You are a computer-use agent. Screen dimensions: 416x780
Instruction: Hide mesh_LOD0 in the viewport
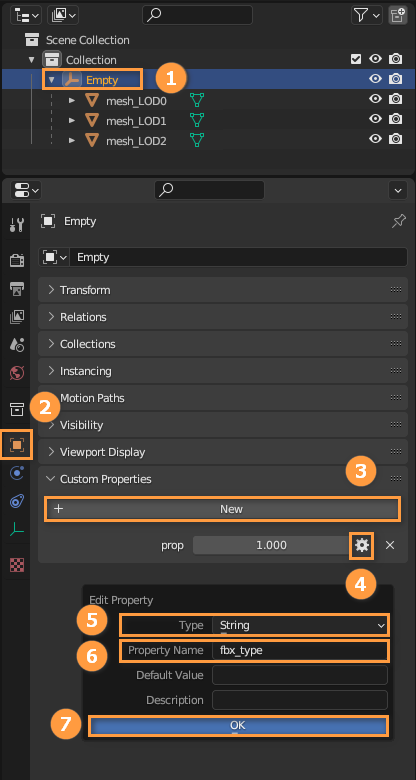[375, 99]
